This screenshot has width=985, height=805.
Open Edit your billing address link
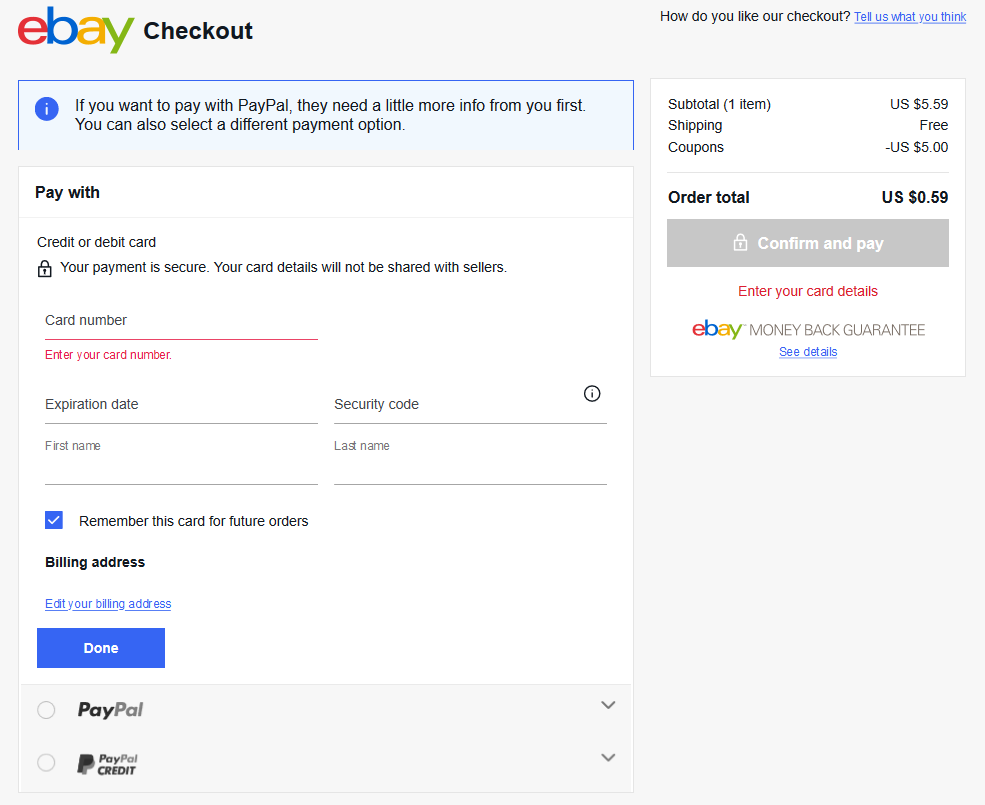pyautogui.click(x=108, y=604)
